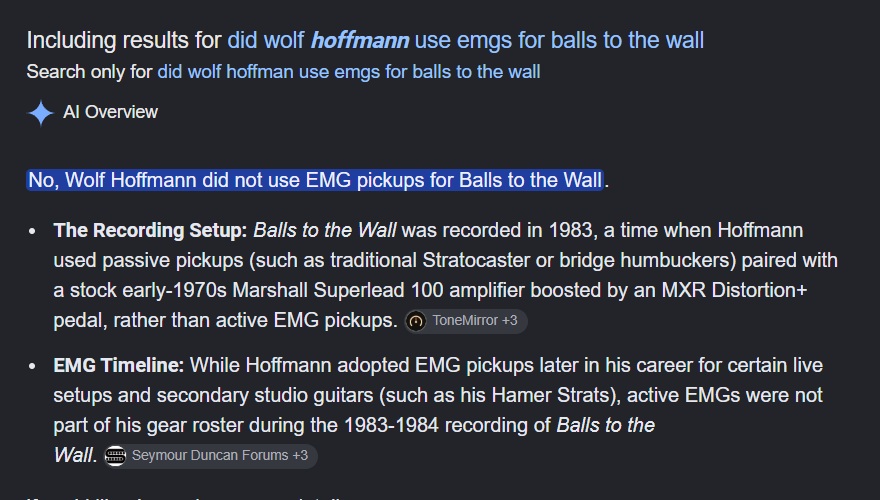
Task: Click the bold italic hoffmann word
Action: click(x=360, y=40)
